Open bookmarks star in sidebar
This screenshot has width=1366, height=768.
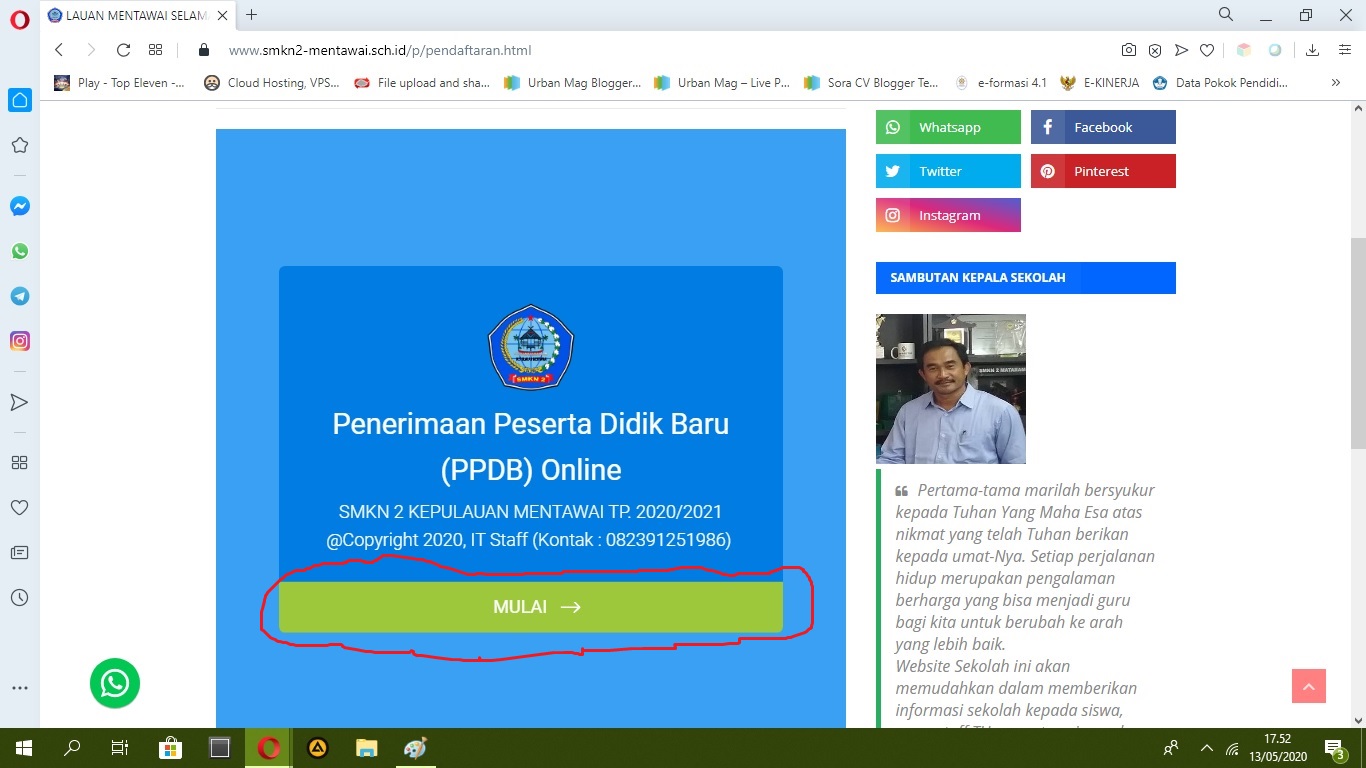[x=19, y=145]
